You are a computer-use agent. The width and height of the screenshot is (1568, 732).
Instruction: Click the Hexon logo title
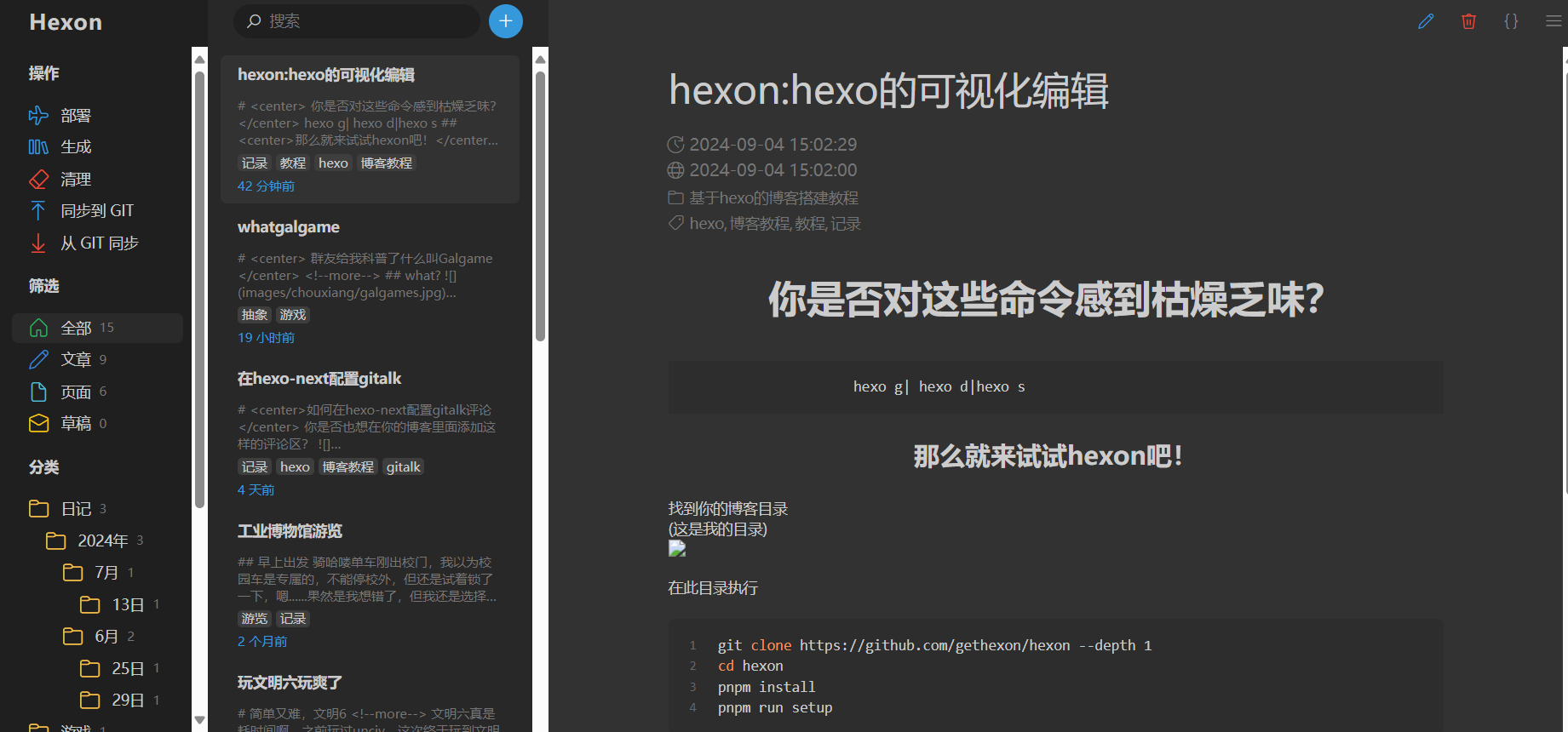tap(66, 22)
